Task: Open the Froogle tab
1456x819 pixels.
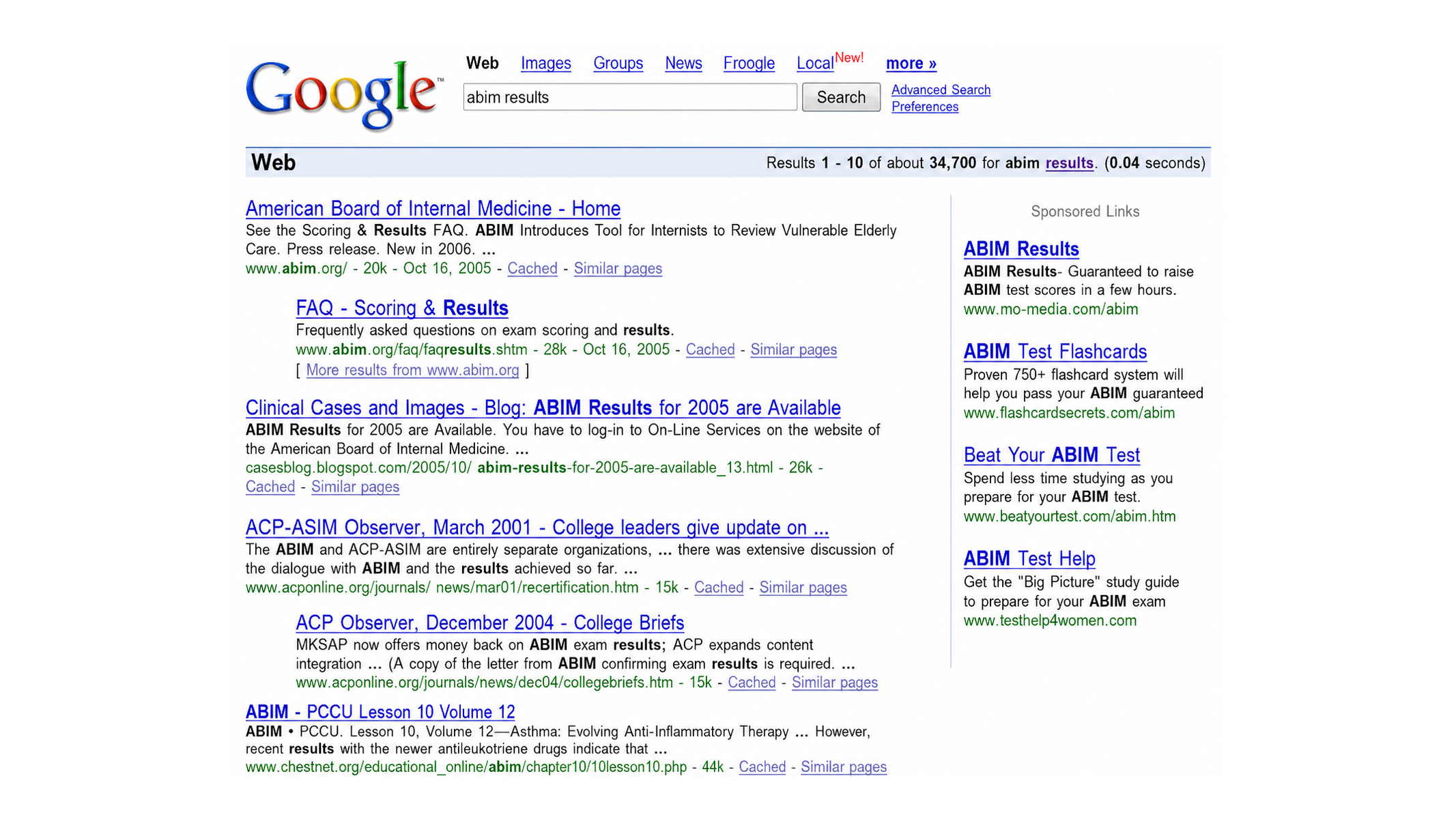Action: click(749, 63)
